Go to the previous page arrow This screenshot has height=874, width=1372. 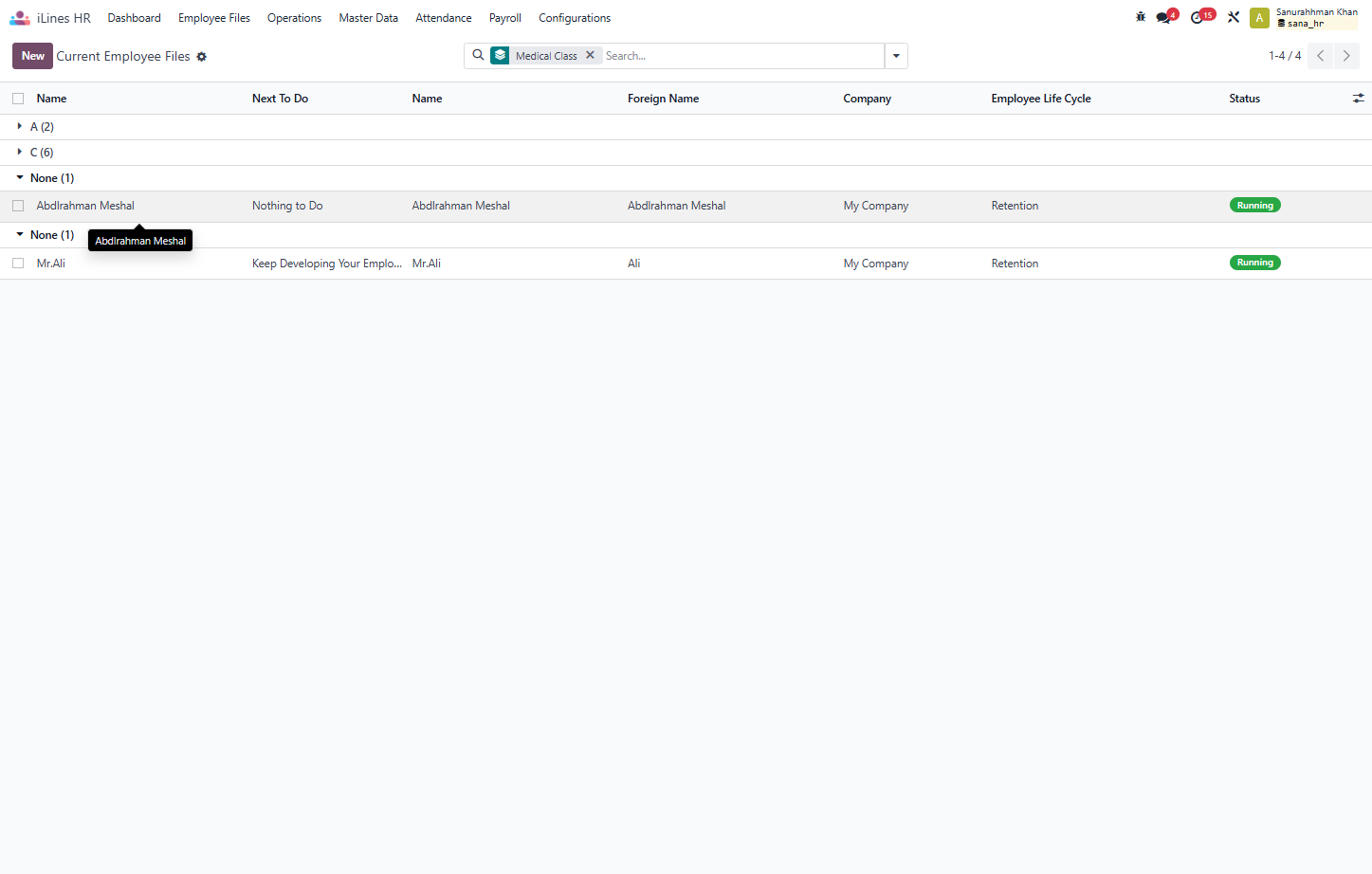point(1320,56)
